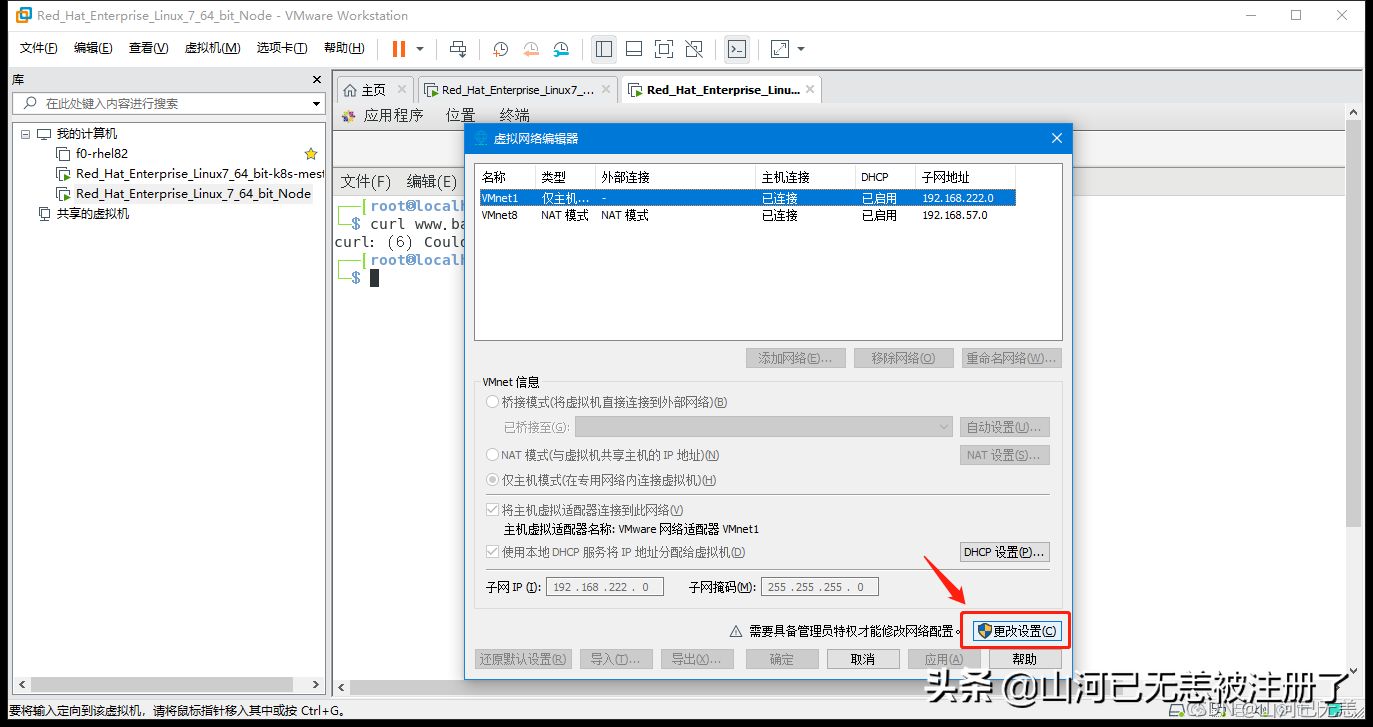Image resolution: width=1373 pixels, height=727 pixels.
Task: Select 仅主机模式 radio option
Action: click(x=491, y=480)
